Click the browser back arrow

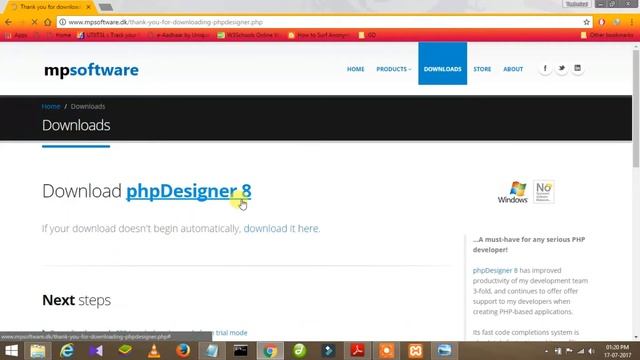coord(9,22)
